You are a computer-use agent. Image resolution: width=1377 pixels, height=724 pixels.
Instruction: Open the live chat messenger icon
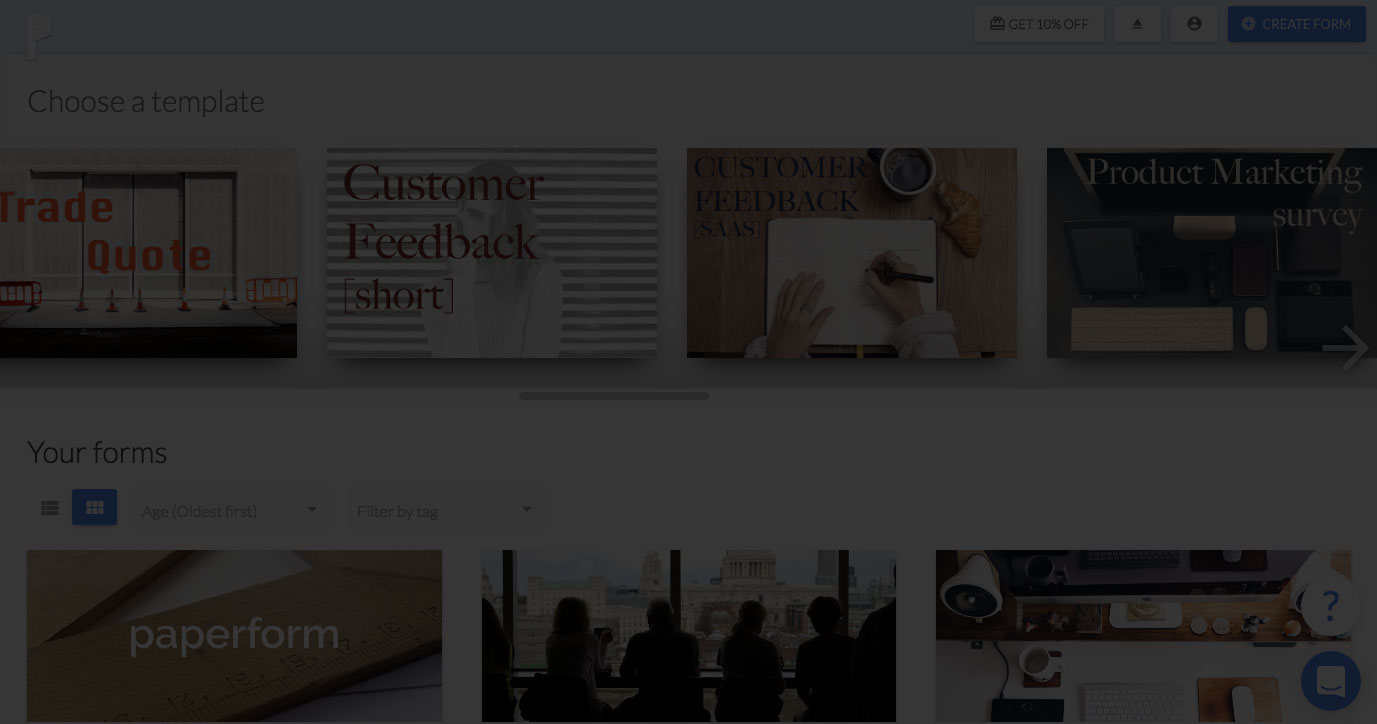[x=1330, y=681]
